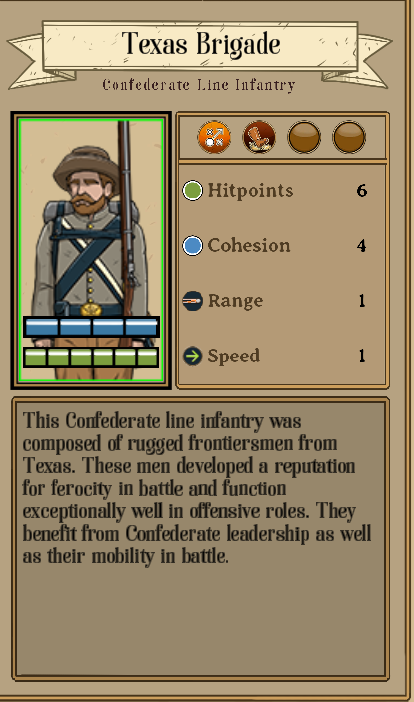The height and width of the screenshot is (702, 414).
Task: Click the Range stat label
Action: pyautogui.click(x=235, y=301)
